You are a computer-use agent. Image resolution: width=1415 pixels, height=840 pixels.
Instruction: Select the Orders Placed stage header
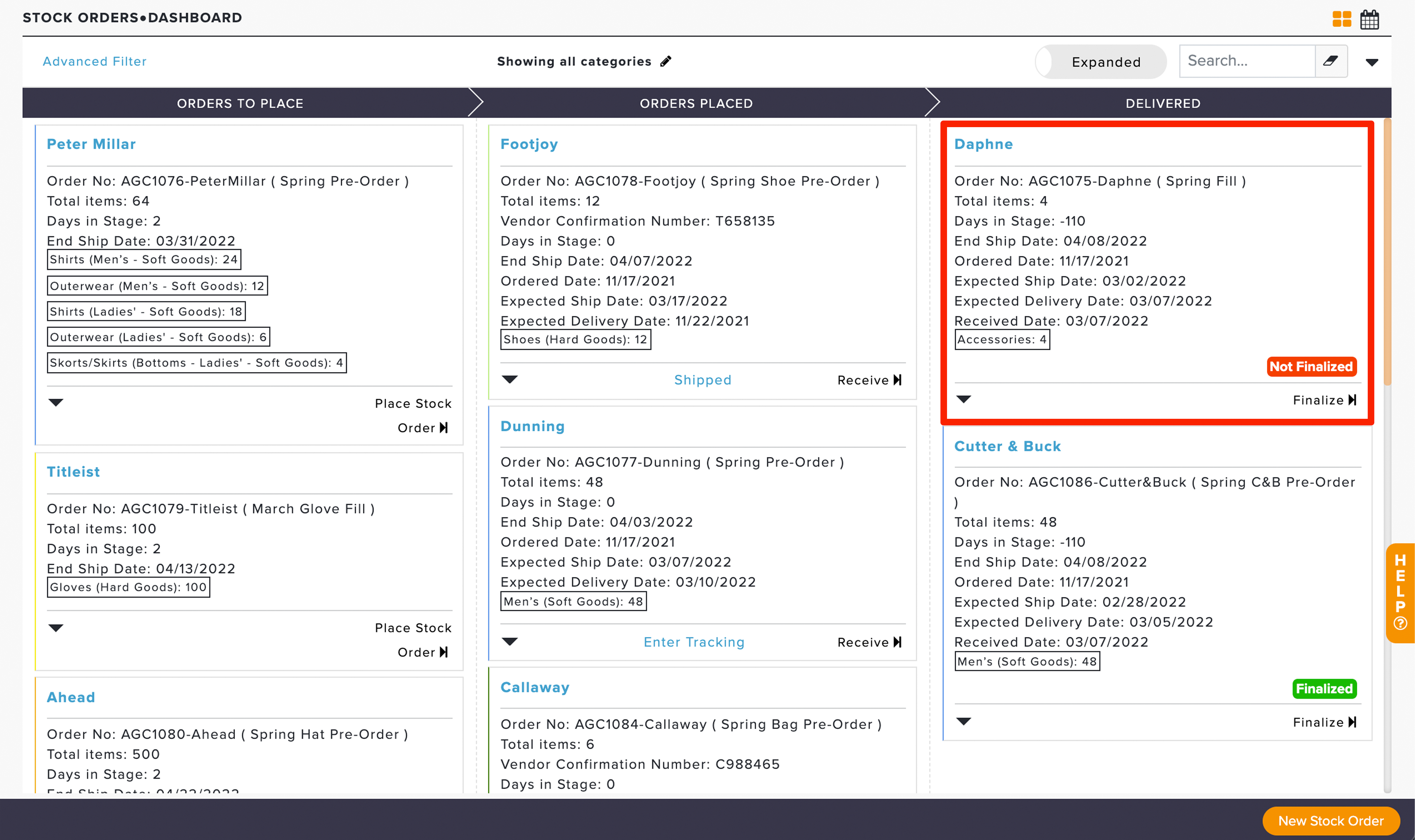(x=696, y=103)
